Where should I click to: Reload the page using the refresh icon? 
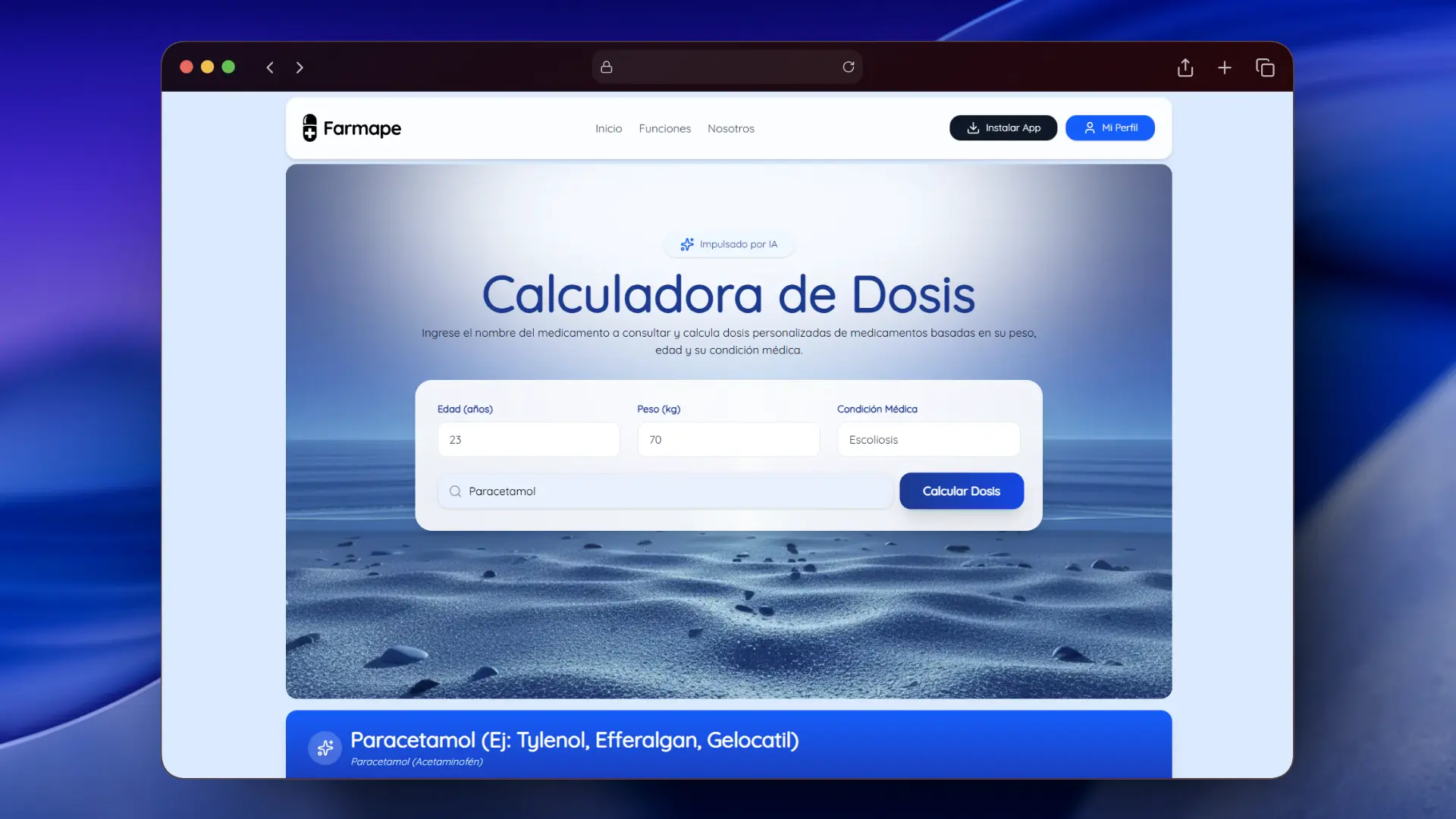(849, 67)
